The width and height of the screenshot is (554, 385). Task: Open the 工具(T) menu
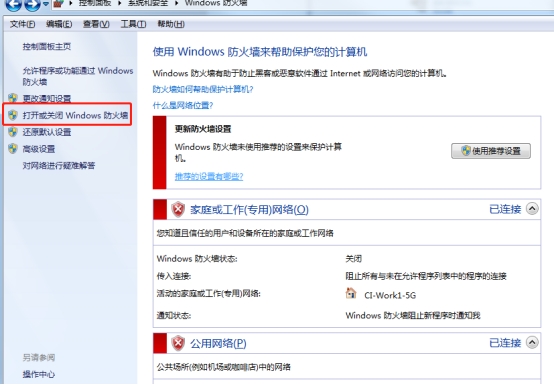(x=133, y=24)
